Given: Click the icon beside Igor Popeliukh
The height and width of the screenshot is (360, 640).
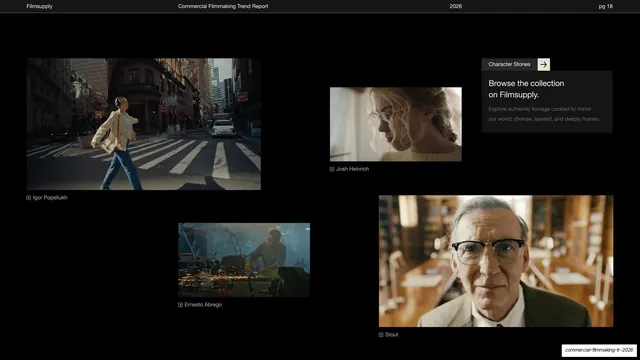Looking at the screenshot, I should 29,198.
